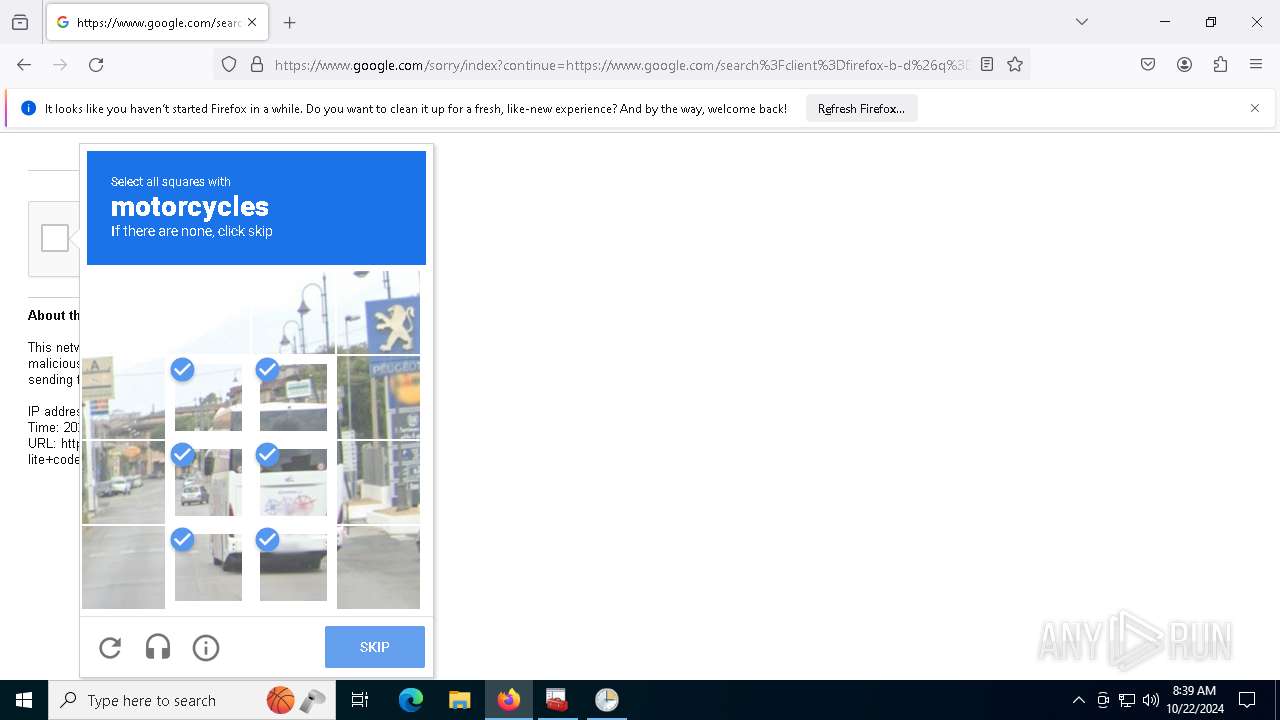Expand the list all tabs dropdown
This screenshot has height=720, width=1280.
click(1082, 22)
